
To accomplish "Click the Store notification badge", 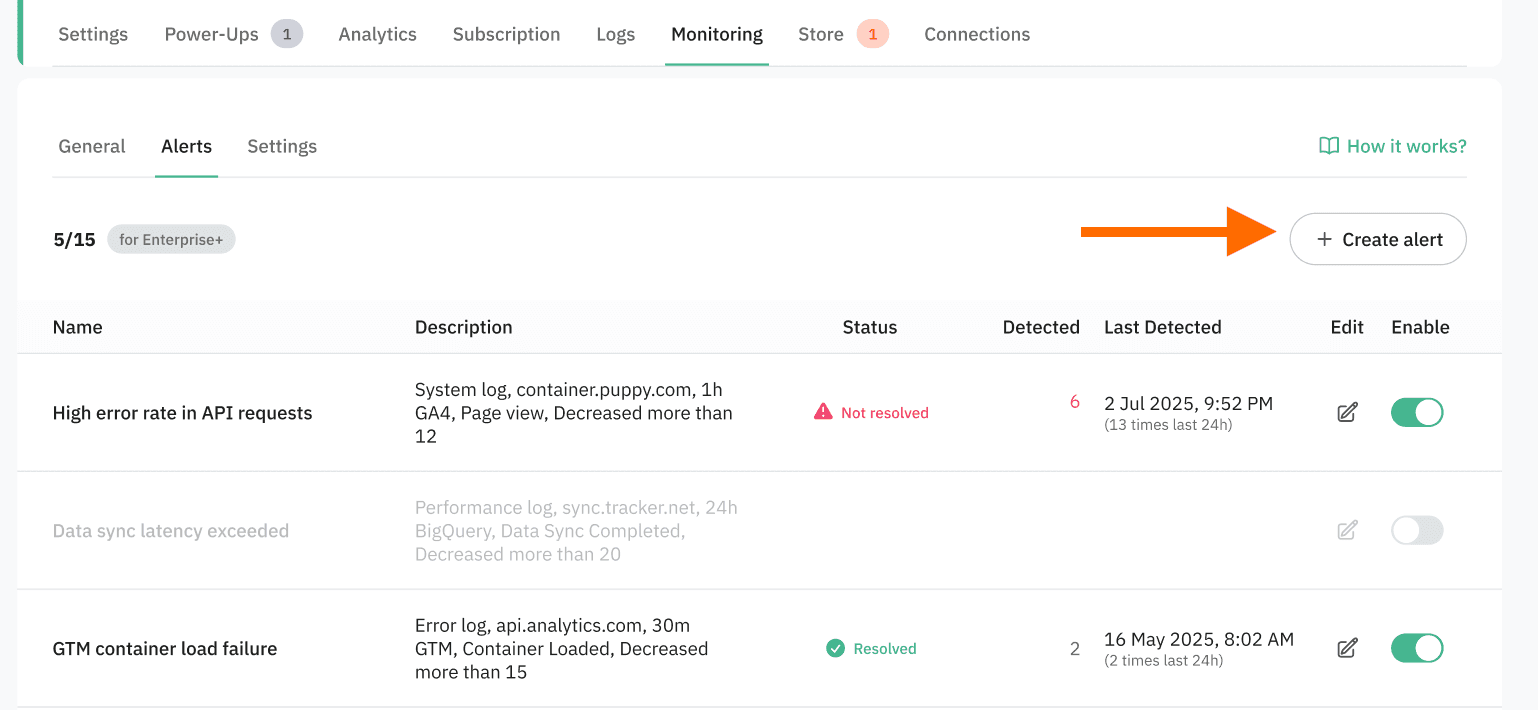I will [x=872, y=34].
